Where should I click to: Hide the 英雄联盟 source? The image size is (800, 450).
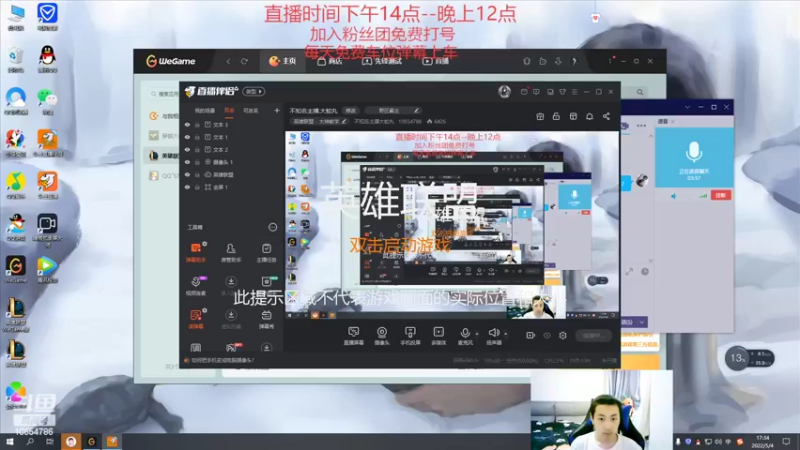(187, 174)
